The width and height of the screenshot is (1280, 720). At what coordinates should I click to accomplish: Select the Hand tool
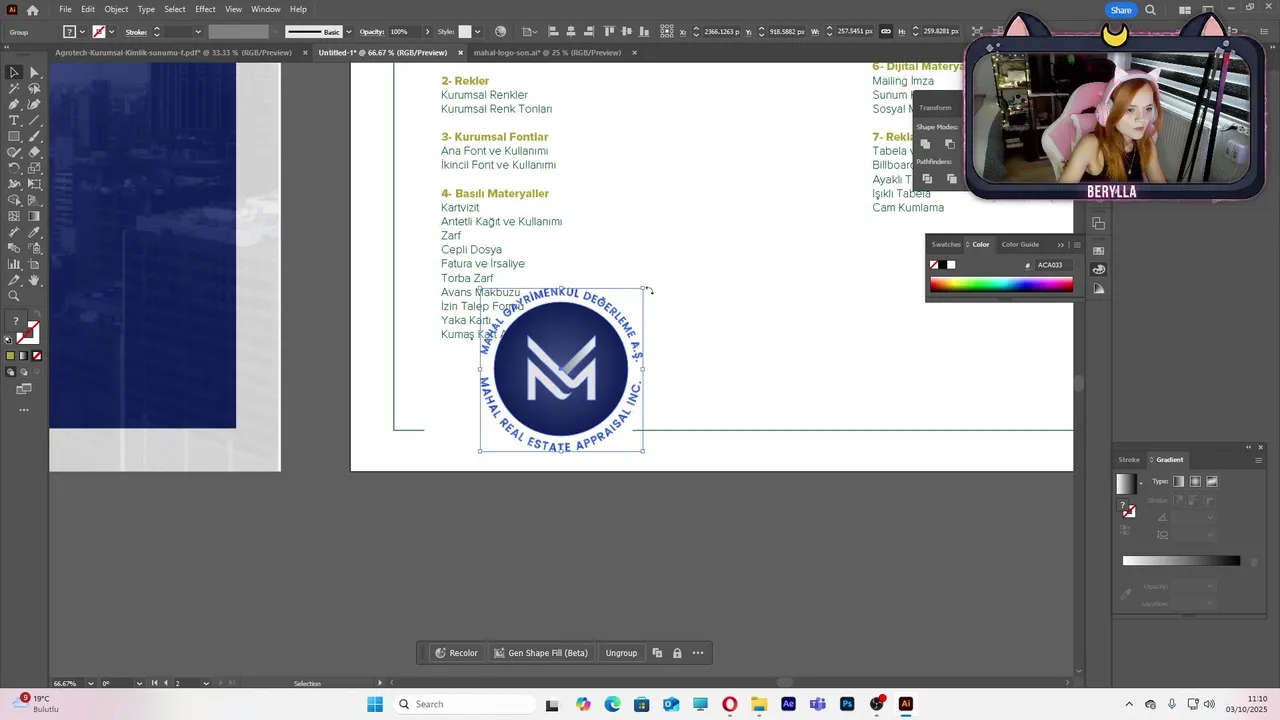[x=34, y=280]
